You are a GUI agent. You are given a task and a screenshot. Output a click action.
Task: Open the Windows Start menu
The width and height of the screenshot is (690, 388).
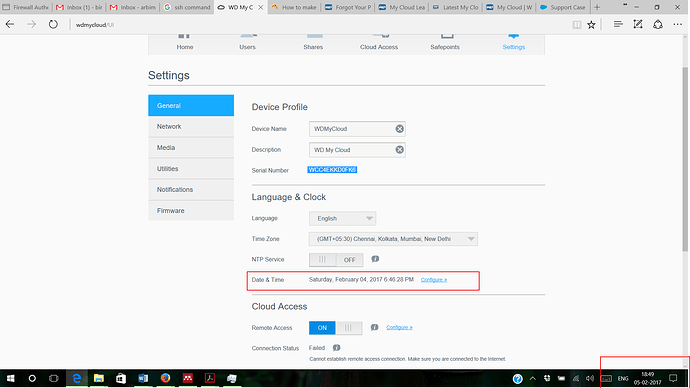coord(11,378)
